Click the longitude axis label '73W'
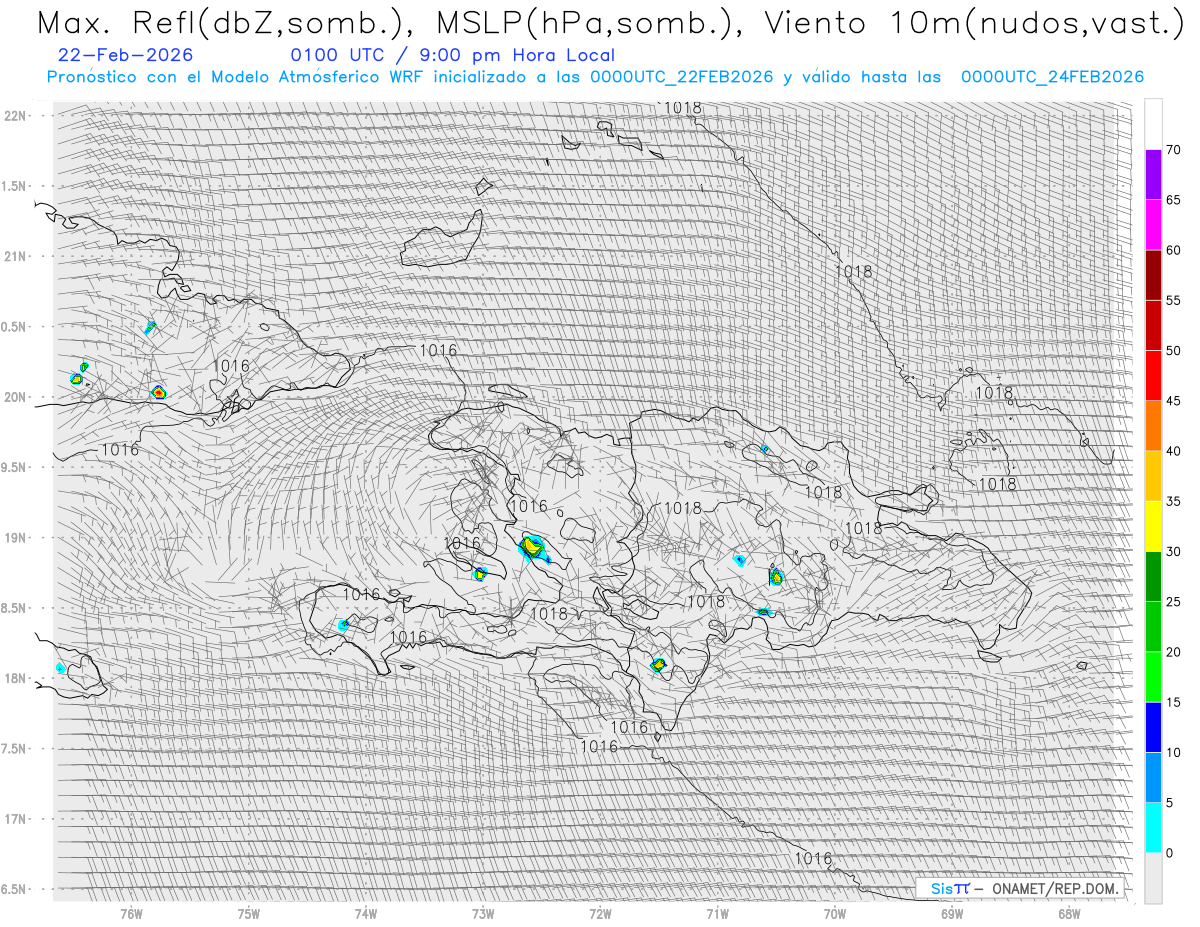Image resolution: width=1200 pixels, height=927 pixels. tap(482, 915)
